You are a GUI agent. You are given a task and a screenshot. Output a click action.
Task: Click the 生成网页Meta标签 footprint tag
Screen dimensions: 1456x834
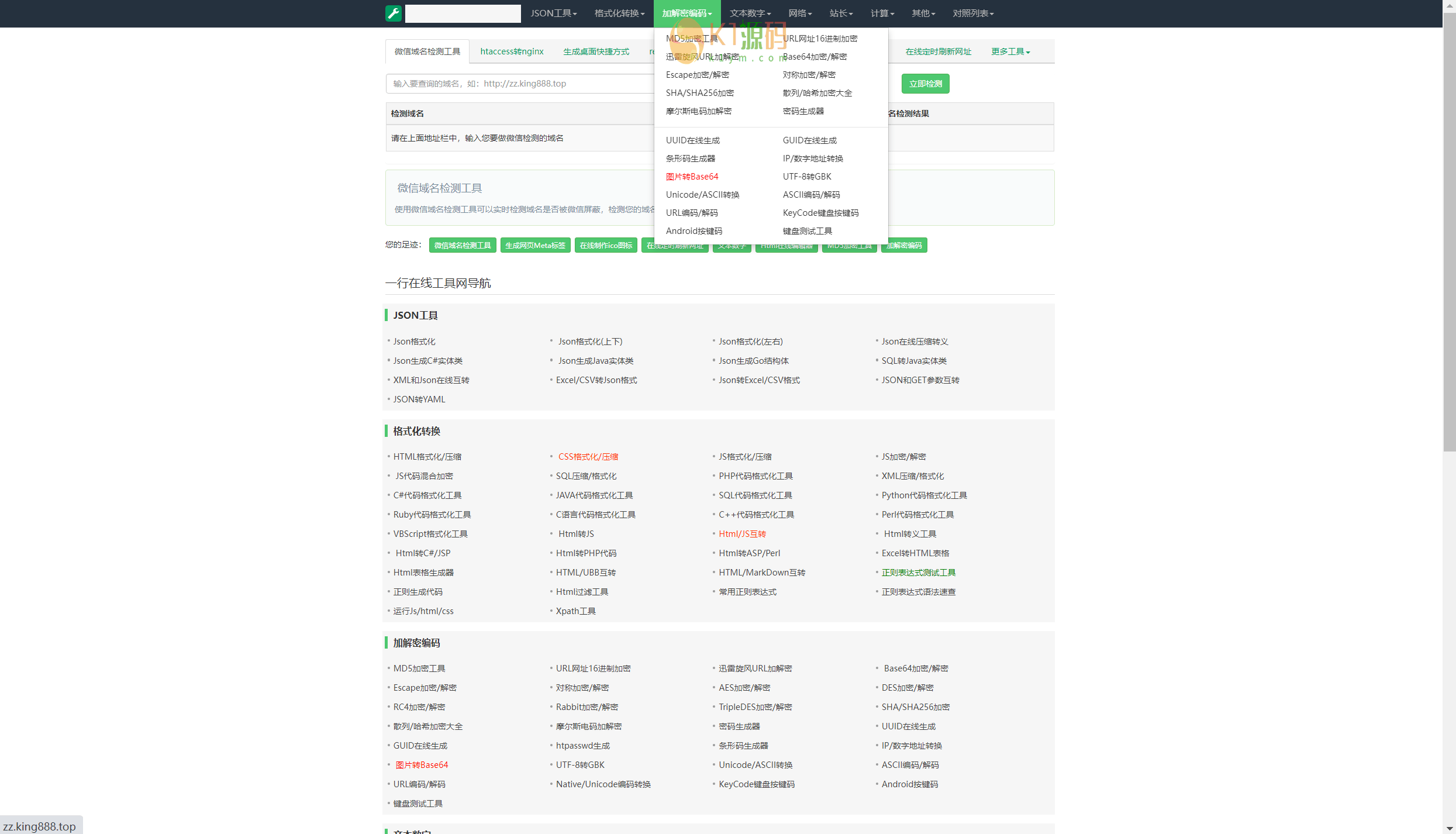click(x=535, y=246)
